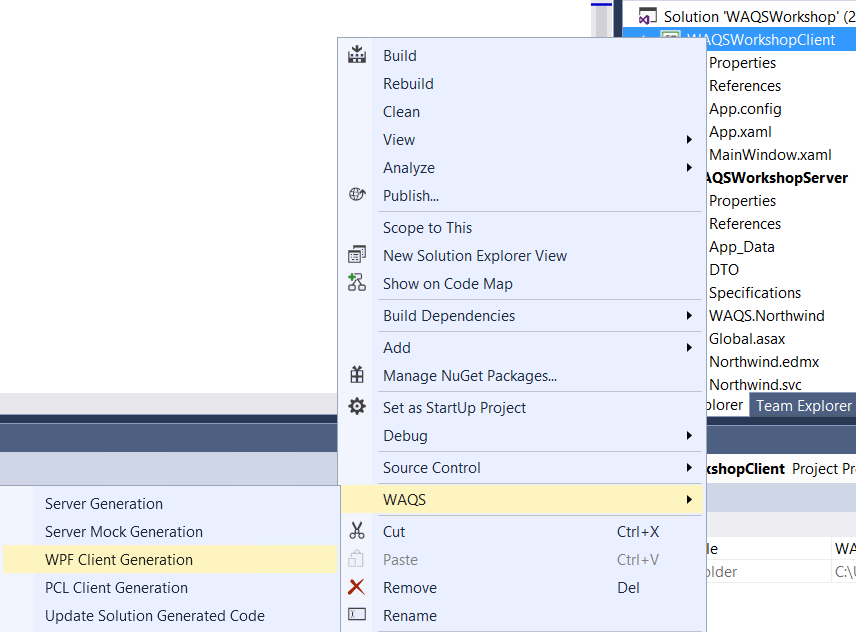
Task: Open Build Dependencies submenu
Action: point(522,315)
